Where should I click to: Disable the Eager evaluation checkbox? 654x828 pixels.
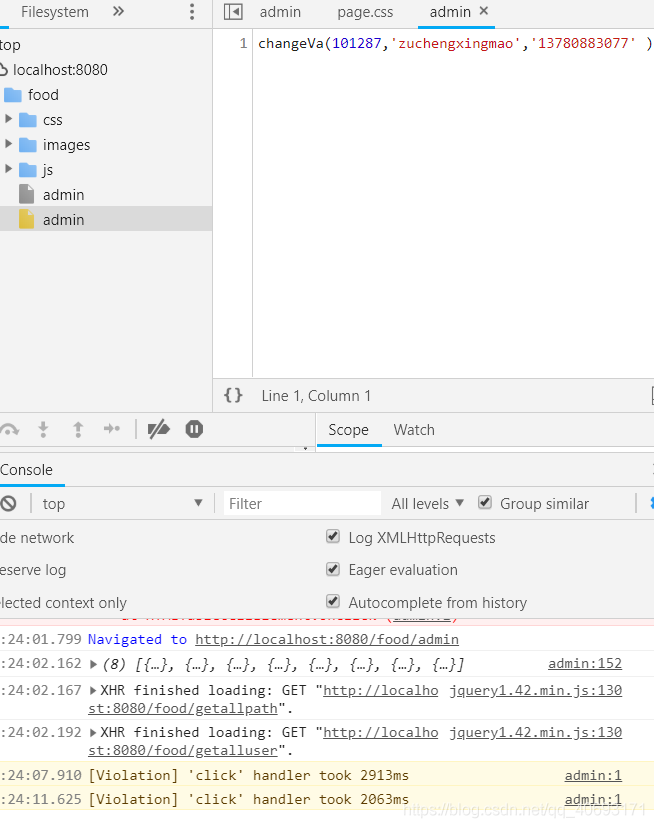click(333, 569)
